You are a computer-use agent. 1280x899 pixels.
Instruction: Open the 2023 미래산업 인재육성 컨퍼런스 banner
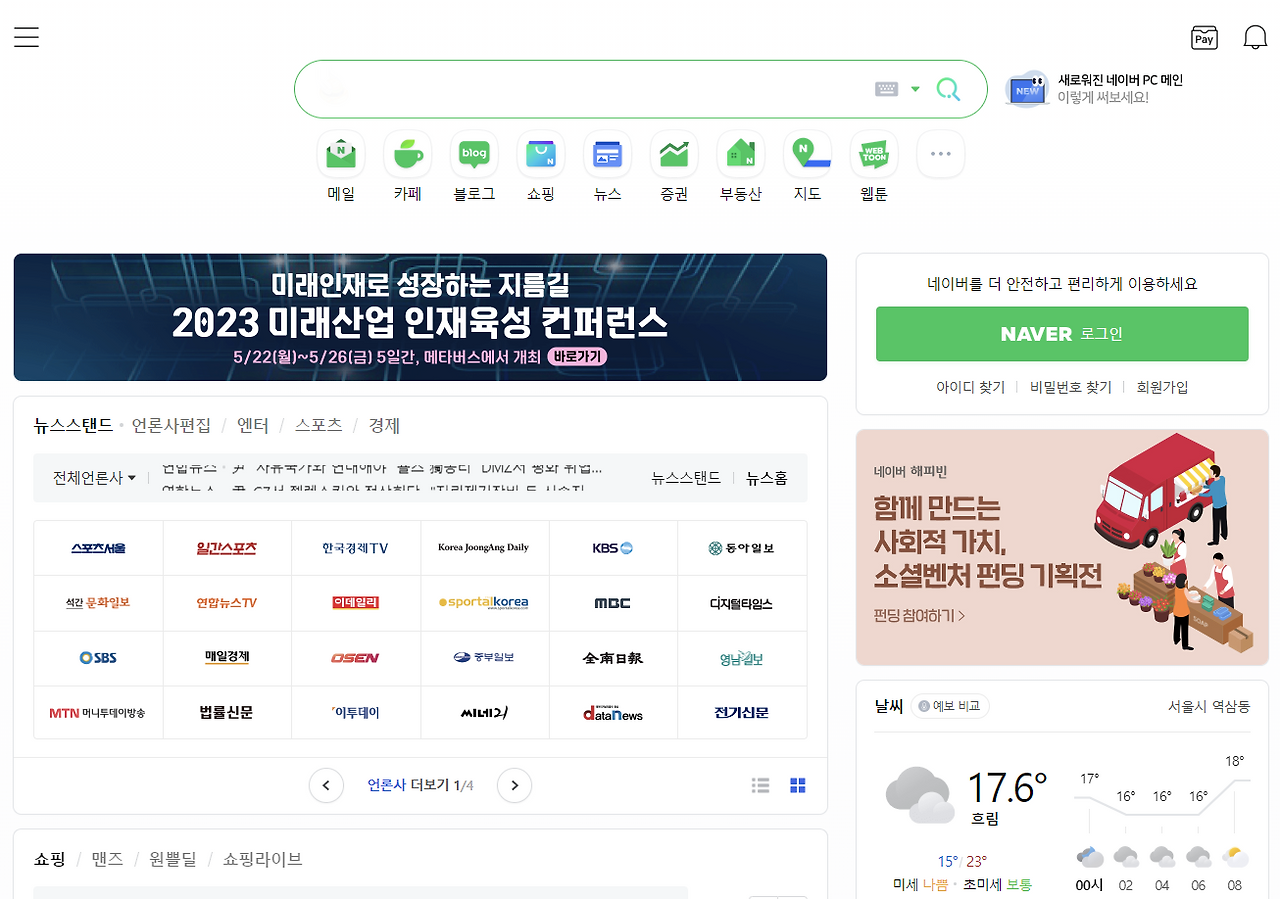[420, 317]
